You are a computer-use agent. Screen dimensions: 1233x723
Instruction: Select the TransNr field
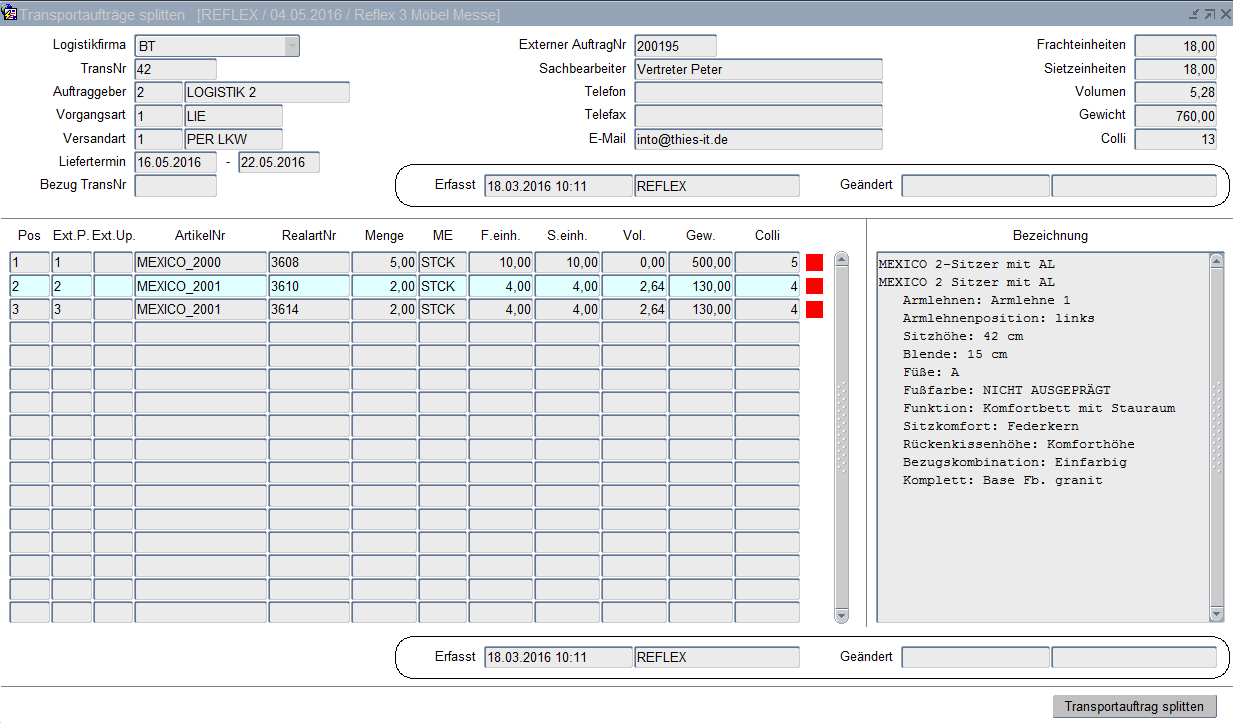175,69
